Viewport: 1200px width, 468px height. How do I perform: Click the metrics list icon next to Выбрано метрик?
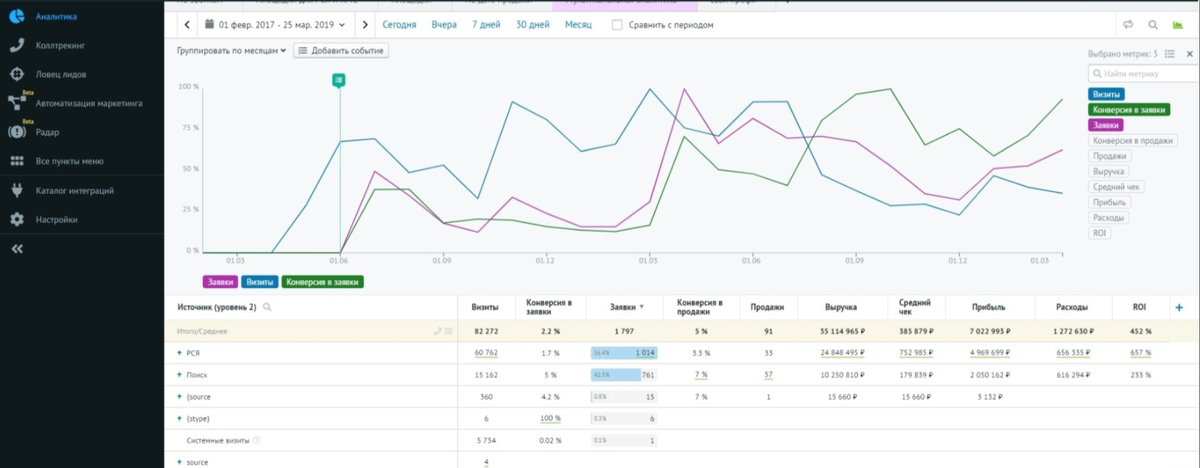coord(1170,54)
